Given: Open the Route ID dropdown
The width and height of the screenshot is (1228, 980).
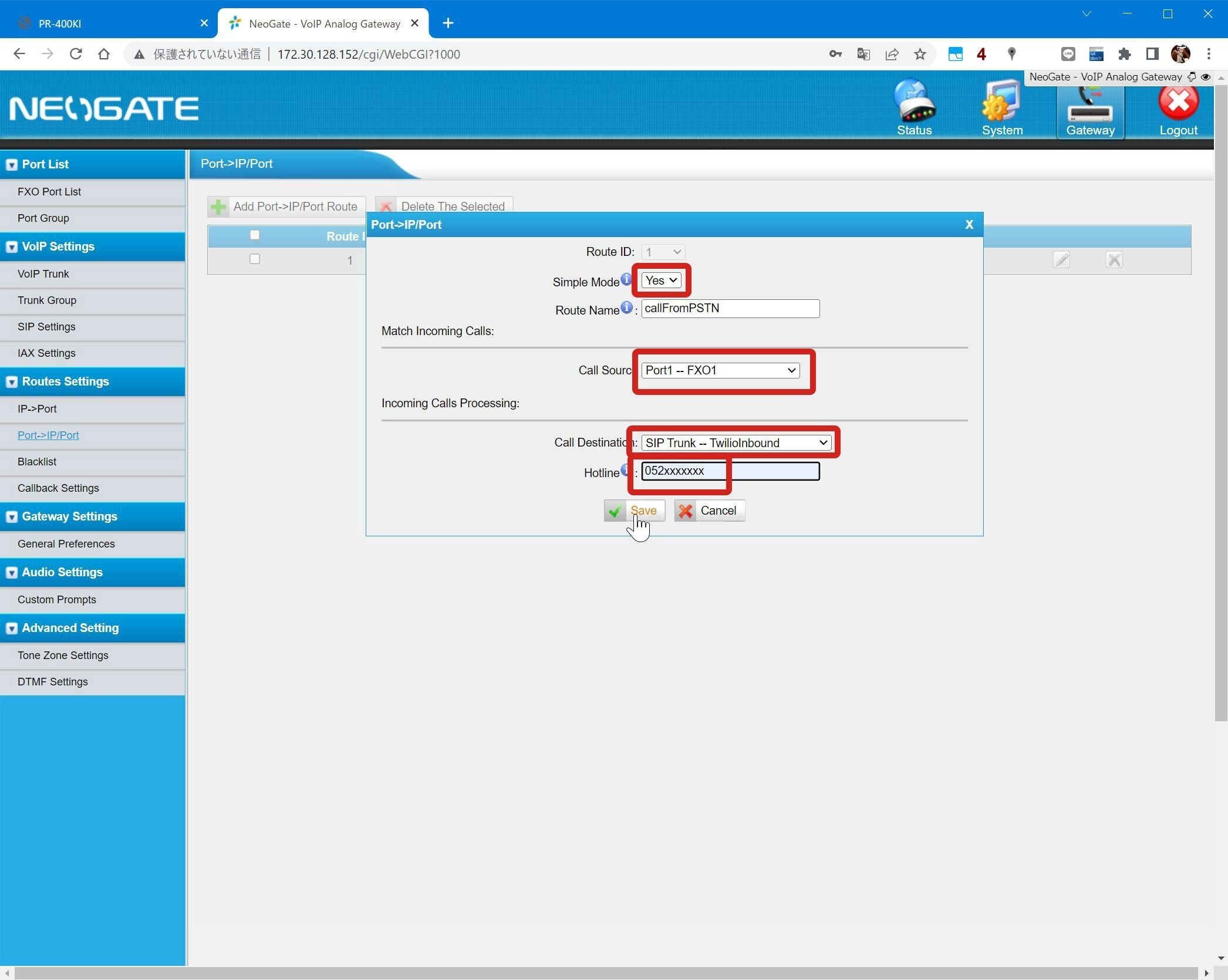Looking at the screenshot, I should [663, 252].
